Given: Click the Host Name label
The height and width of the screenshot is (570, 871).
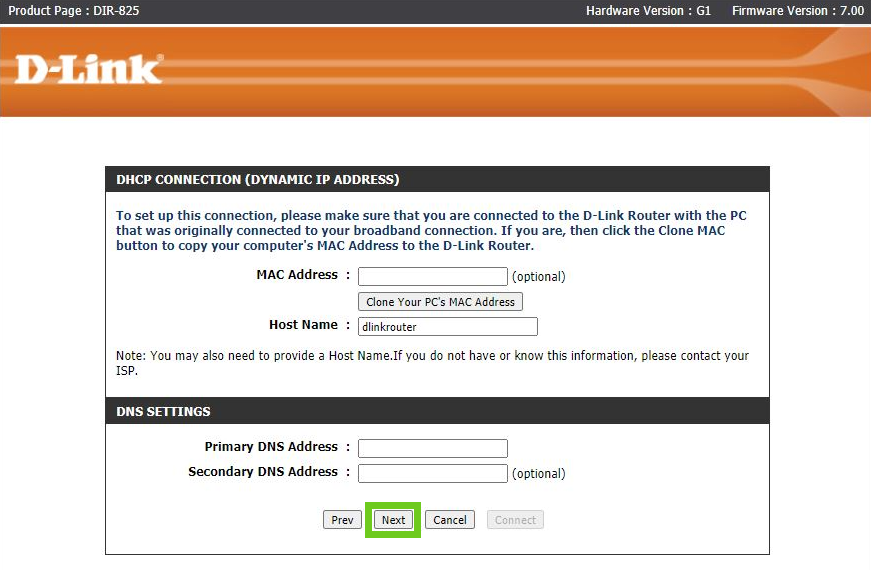Looking at the screenshot, I should [303, 325].
